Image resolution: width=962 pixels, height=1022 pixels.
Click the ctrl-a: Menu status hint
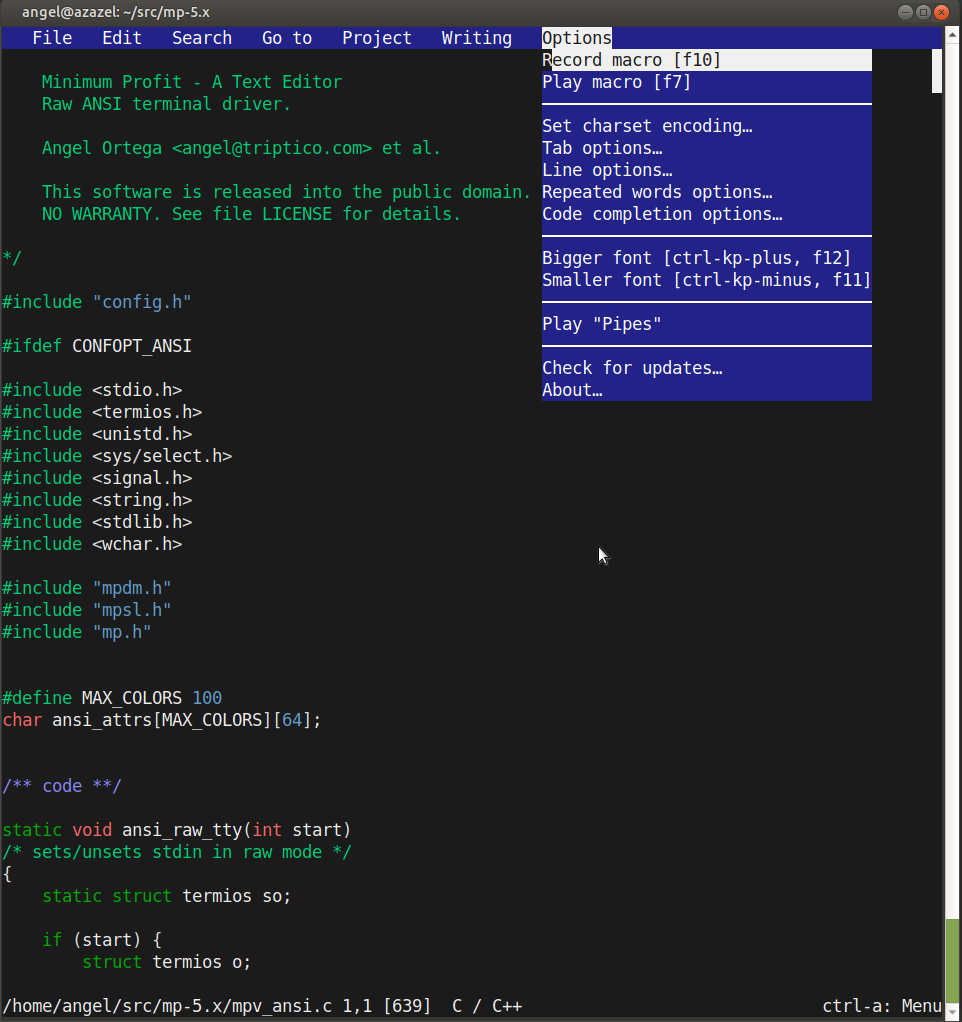882,1006
